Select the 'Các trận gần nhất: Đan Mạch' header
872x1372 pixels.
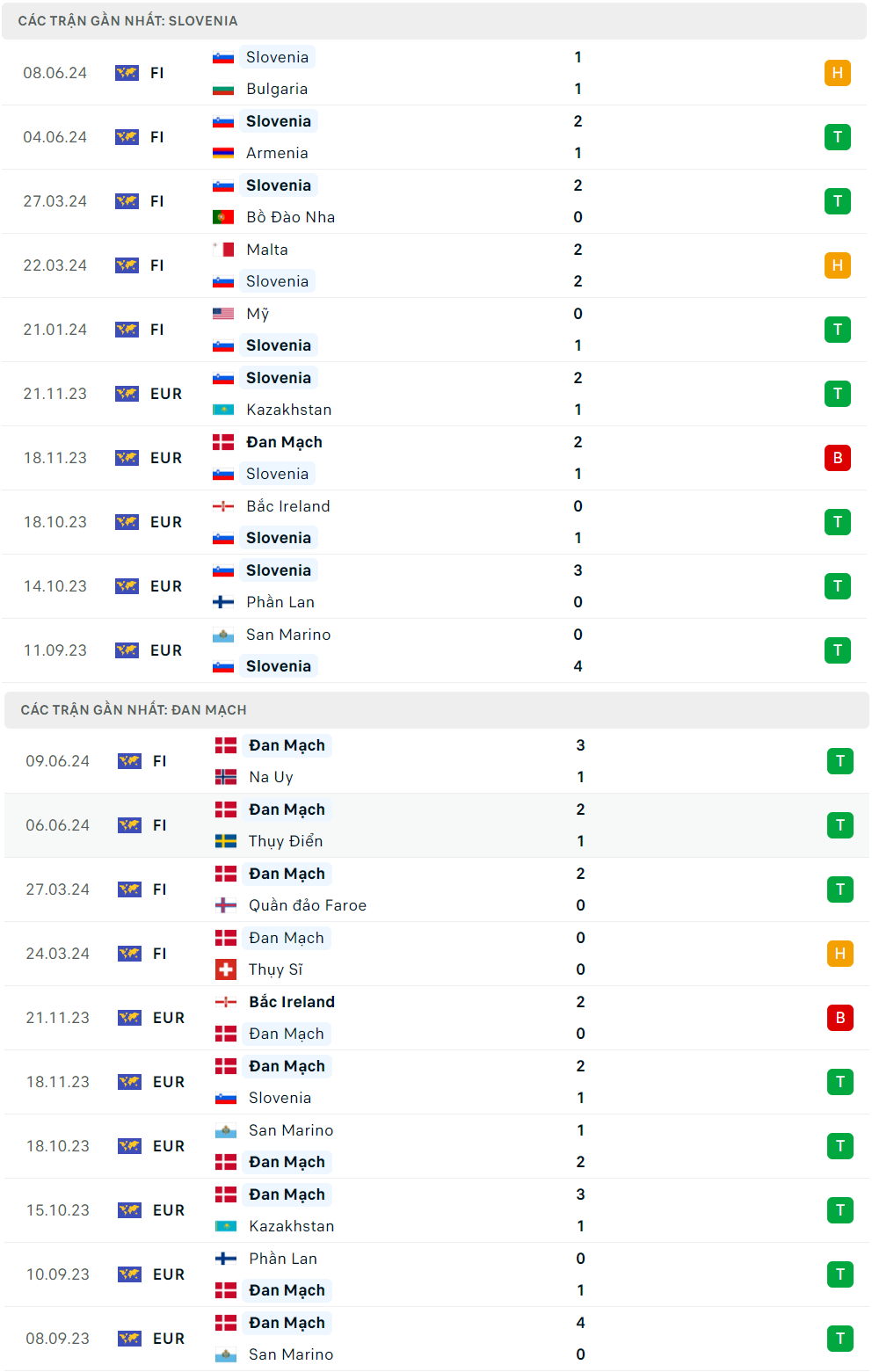coord(134,710)
